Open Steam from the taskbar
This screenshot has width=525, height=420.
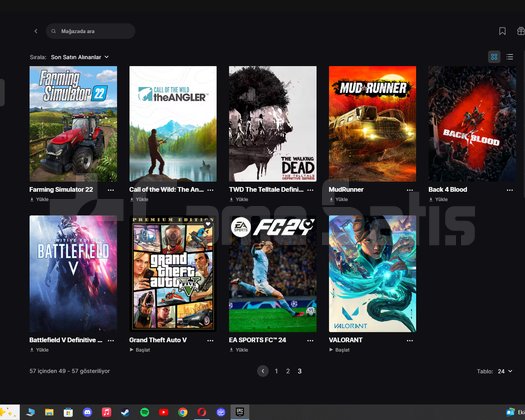[x=125, y=412]
